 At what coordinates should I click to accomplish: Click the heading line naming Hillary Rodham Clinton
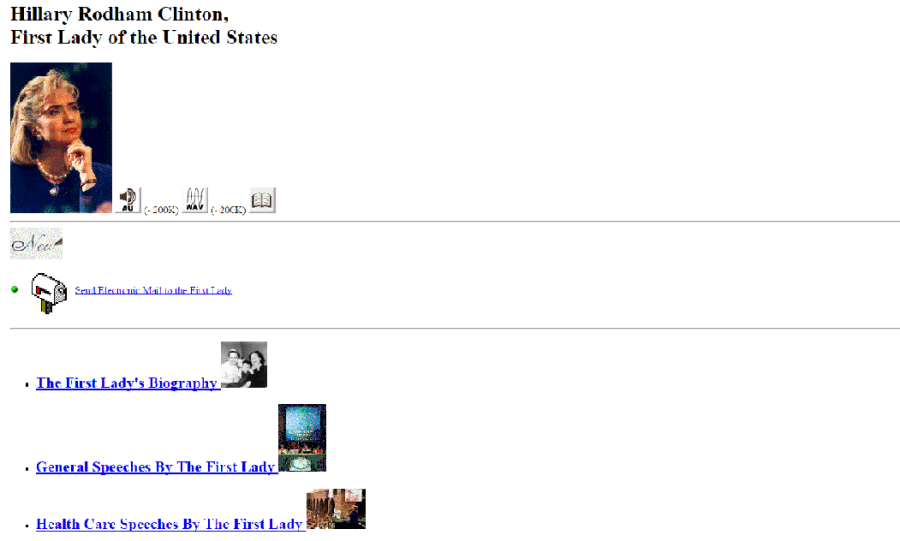[x=119, y=14]
